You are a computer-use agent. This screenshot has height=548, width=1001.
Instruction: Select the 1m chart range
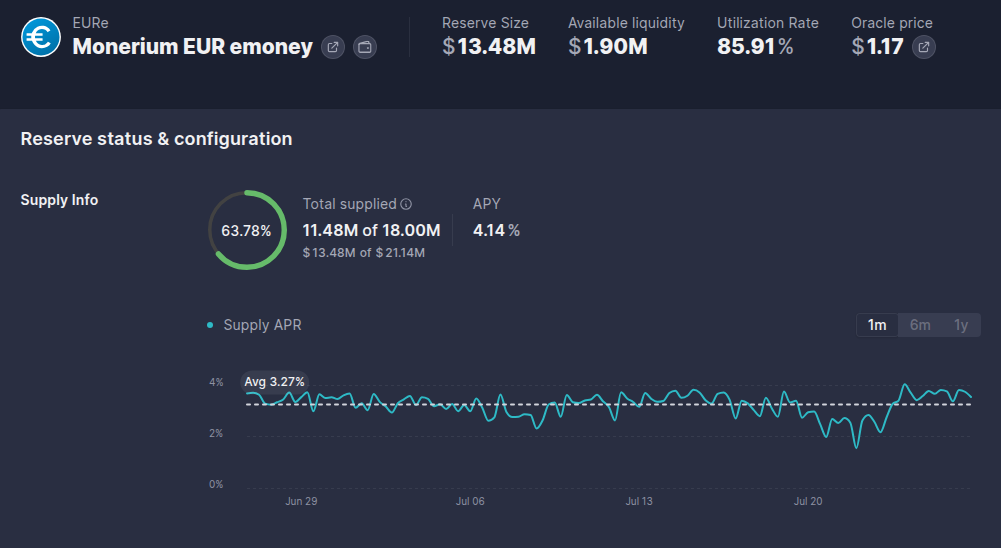[x=877, y=325]
